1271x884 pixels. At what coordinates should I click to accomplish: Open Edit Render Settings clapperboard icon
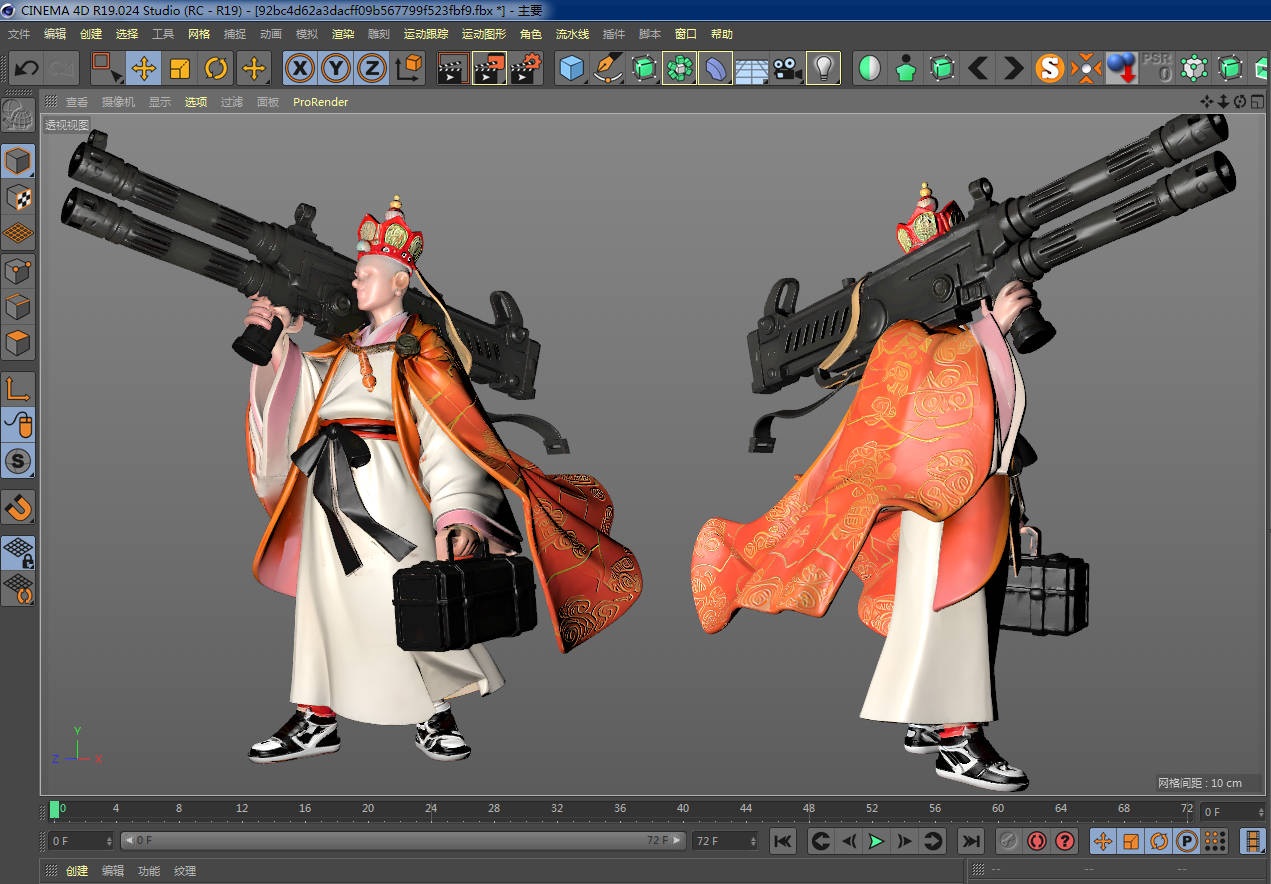525,69
